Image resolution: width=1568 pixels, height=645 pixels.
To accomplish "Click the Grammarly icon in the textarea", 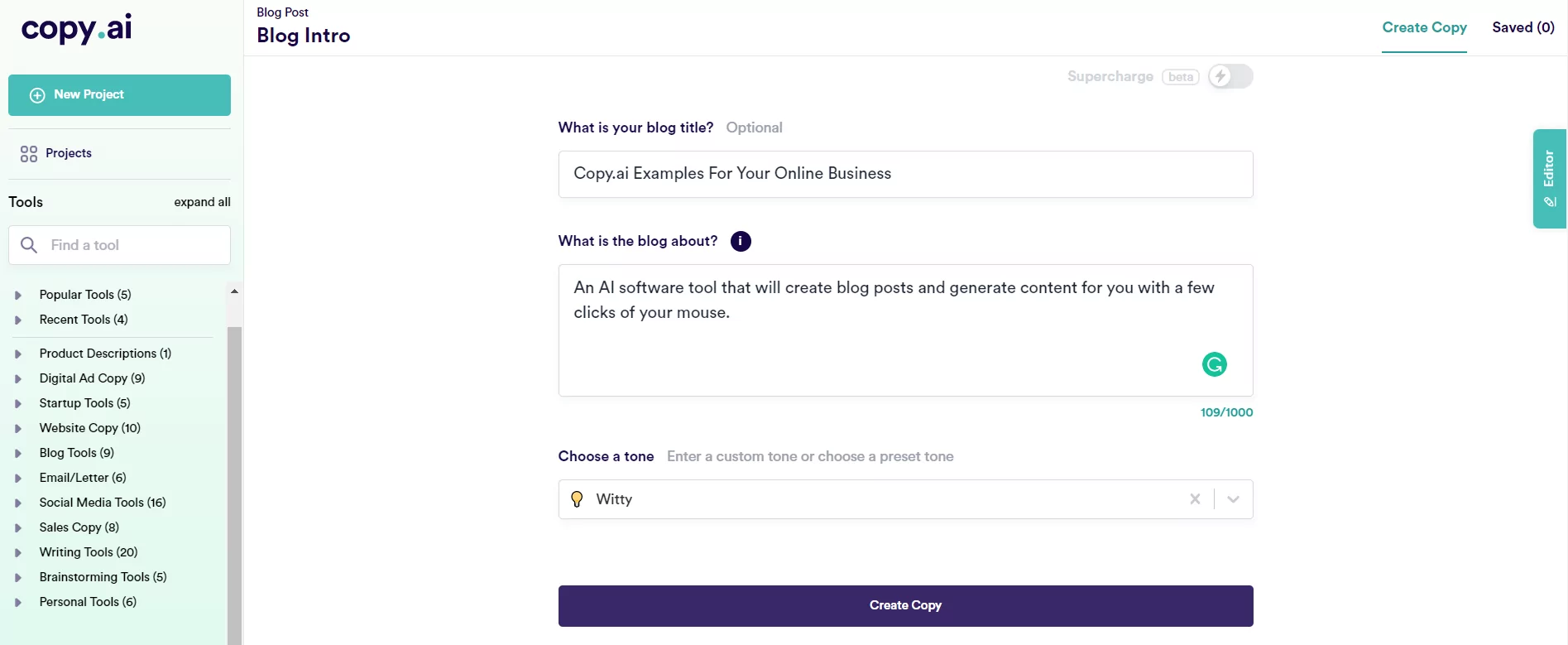I will tap(1214, 364).
